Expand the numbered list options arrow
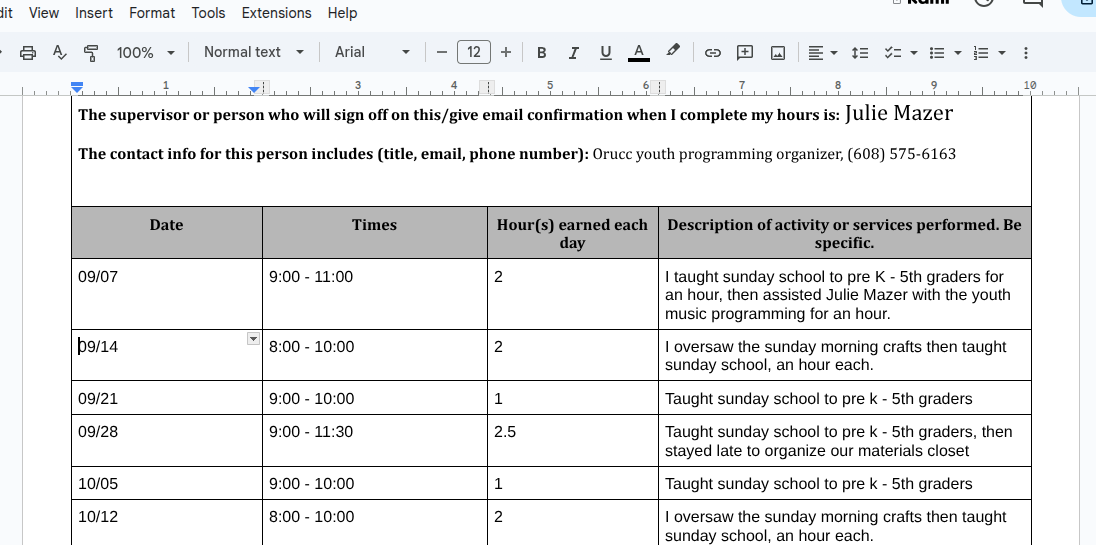 [x=1002, y=52]
